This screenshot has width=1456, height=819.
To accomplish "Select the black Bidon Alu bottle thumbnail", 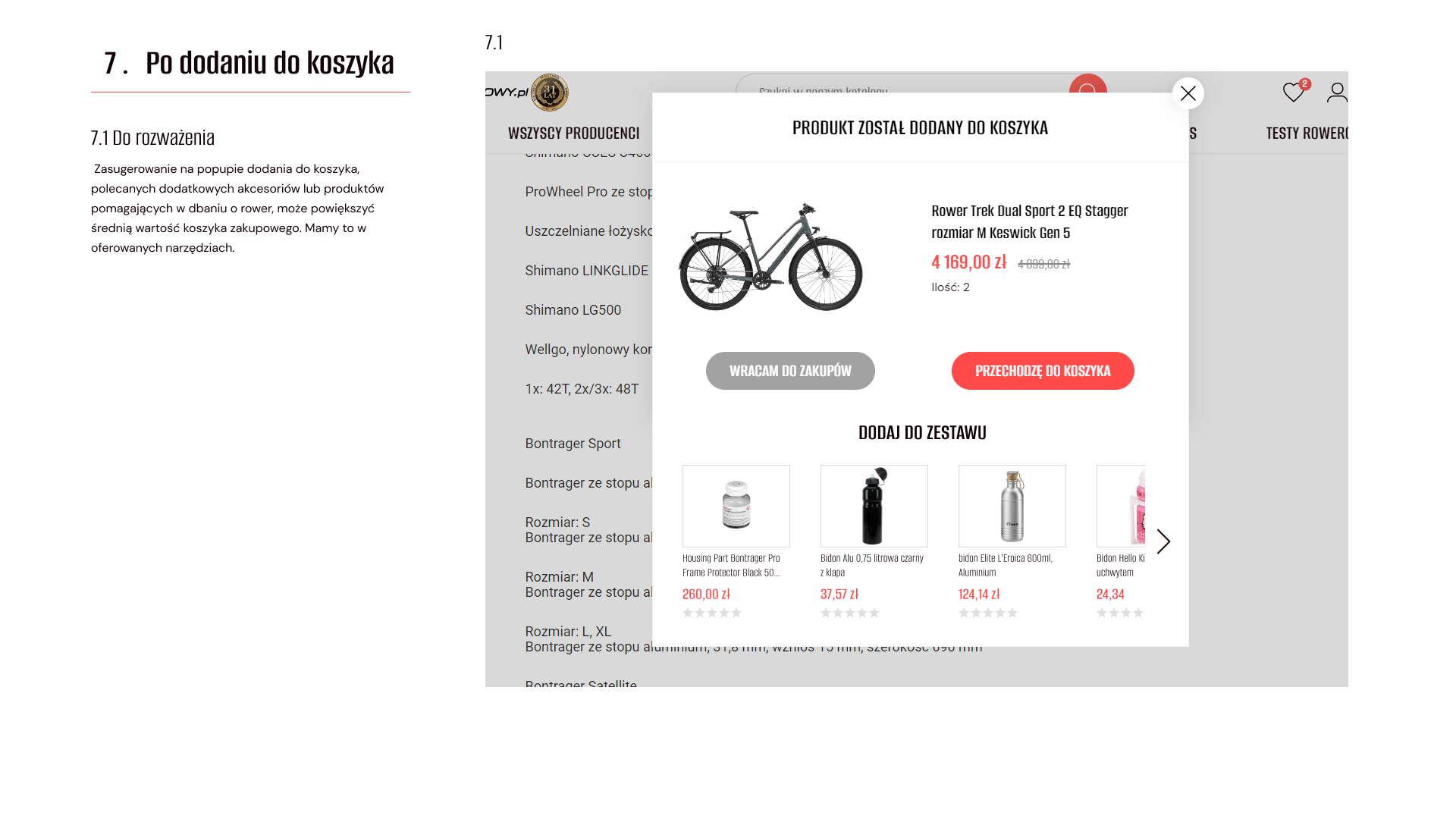I will tap(874, 506).
